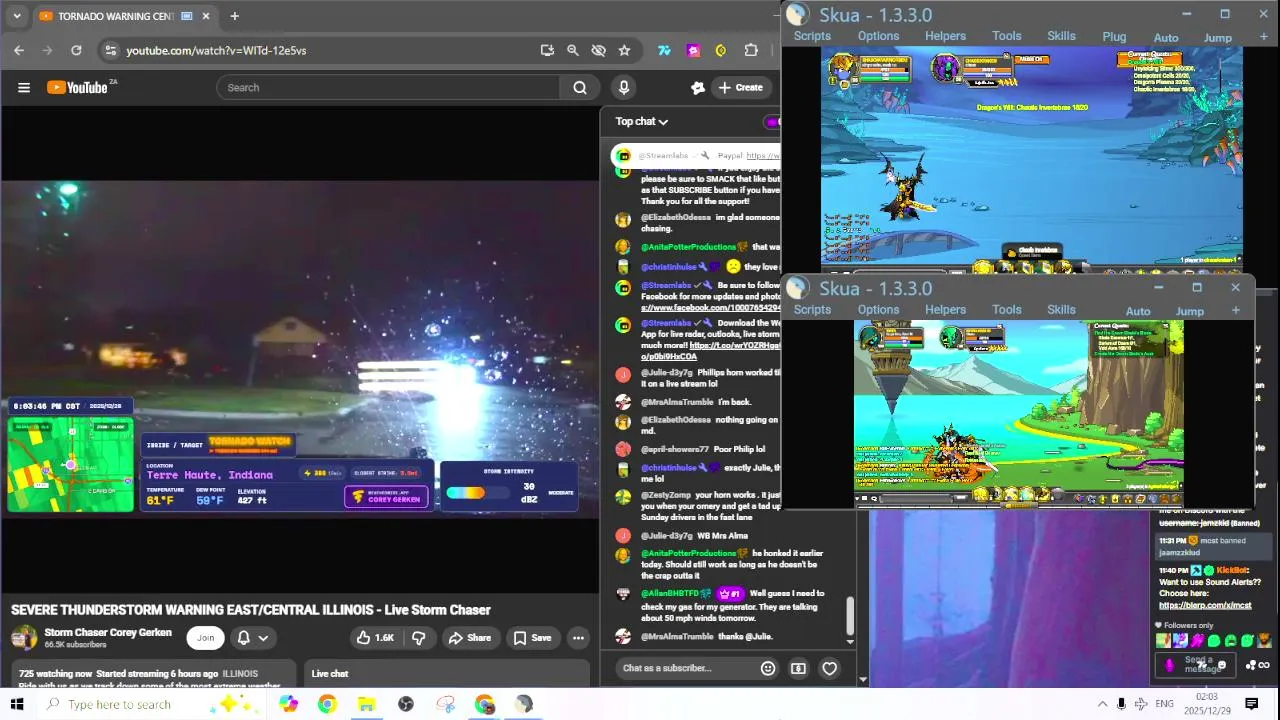This screenshot has width=1280, height=720.
Task: Open File Explorer from the taskbar
Action: pyautogui.click(x=366, y=704)
